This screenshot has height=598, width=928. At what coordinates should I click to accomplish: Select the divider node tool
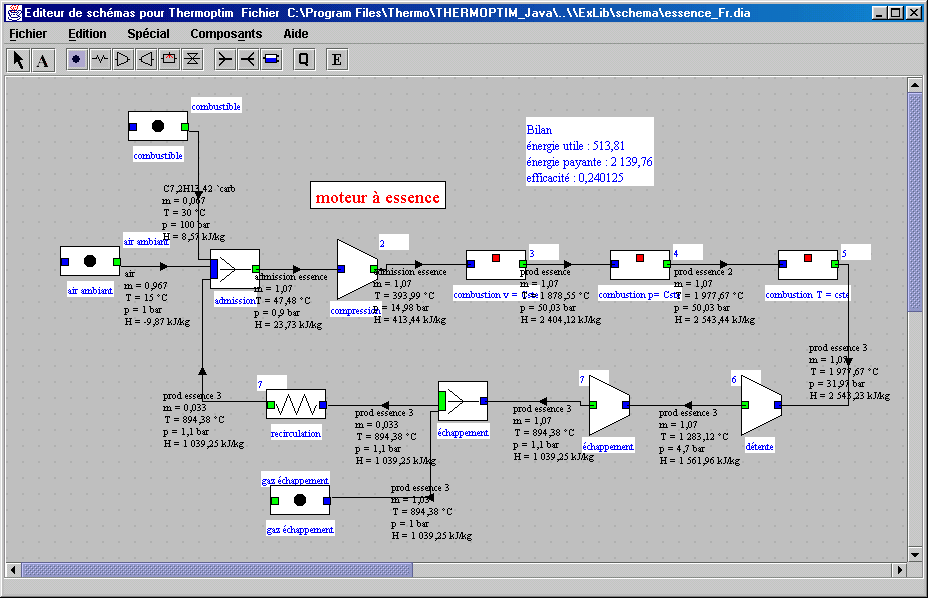(x=248, y=59)
